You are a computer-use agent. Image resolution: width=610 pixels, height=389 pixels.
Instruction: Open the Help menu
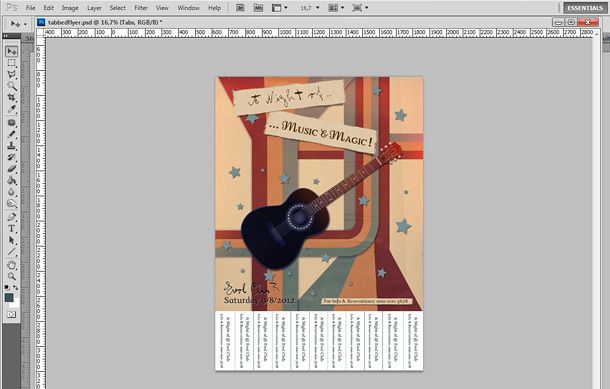[214, 8]
